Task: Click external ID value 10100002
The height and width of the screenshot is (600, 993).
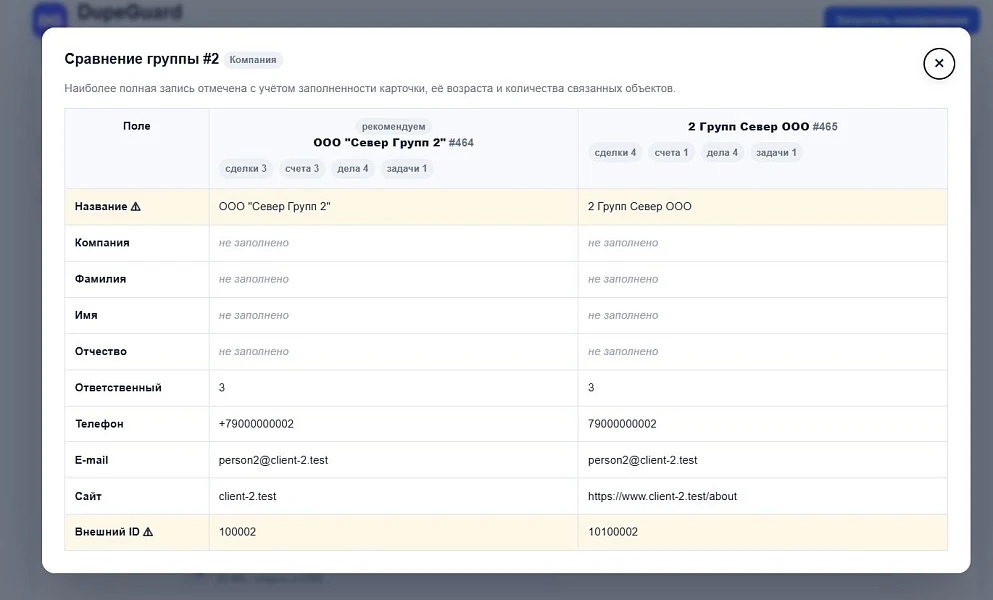Action: pos(612,532)
